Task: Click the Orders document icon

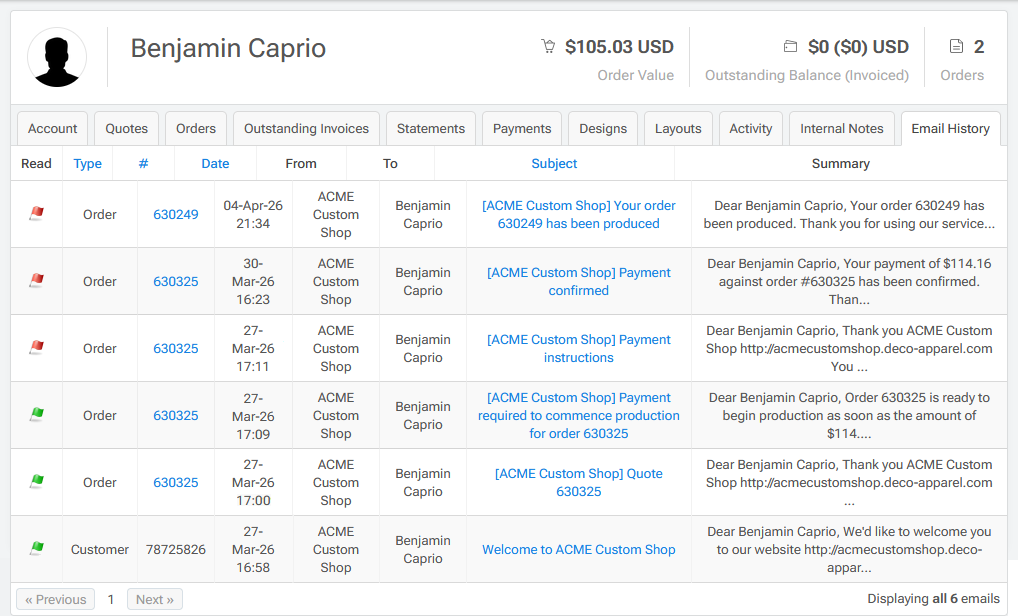Action: coord(956,47)
